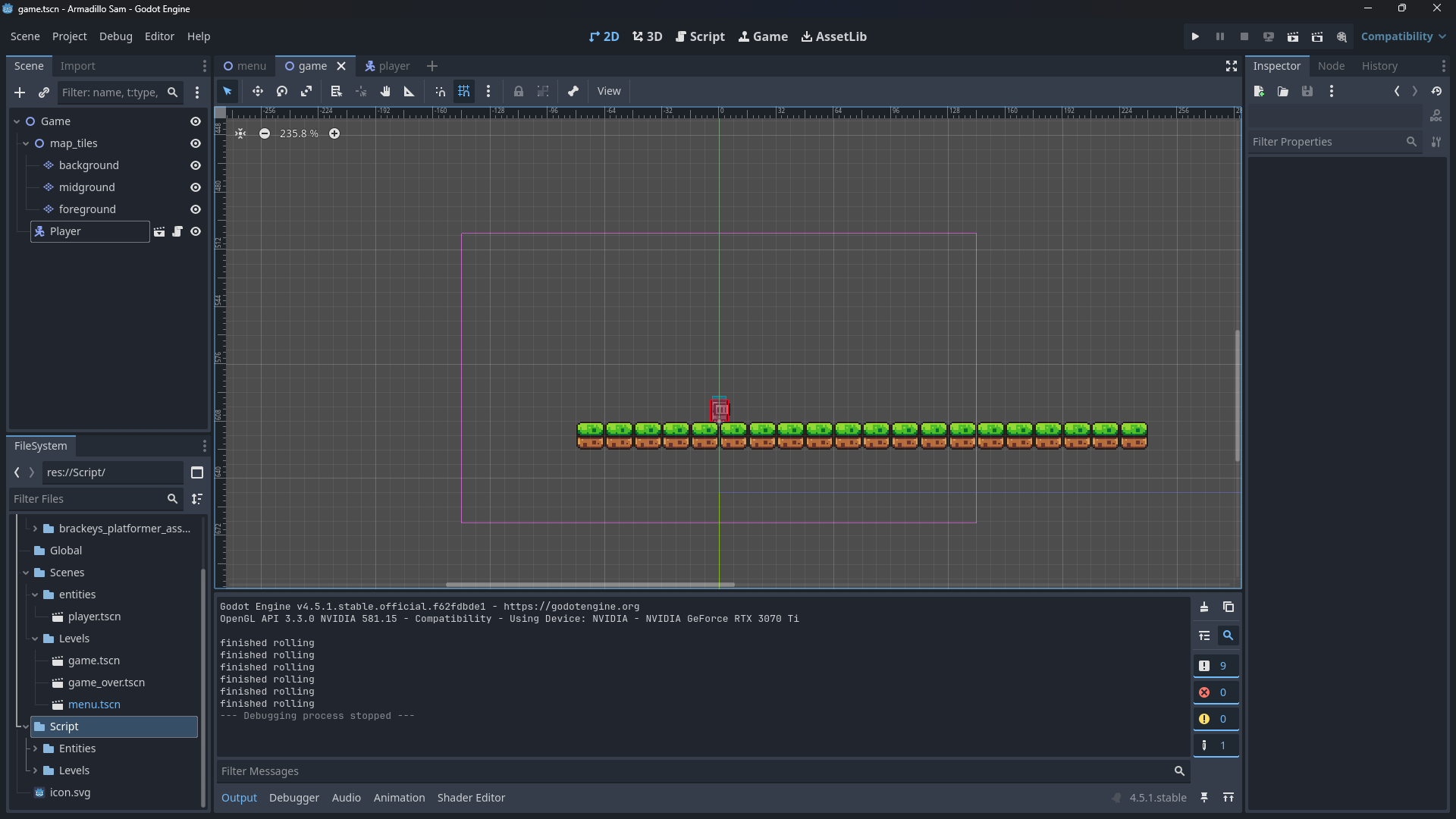
Task: Select the Rotate Mode tool
Action: click(282, 91)
